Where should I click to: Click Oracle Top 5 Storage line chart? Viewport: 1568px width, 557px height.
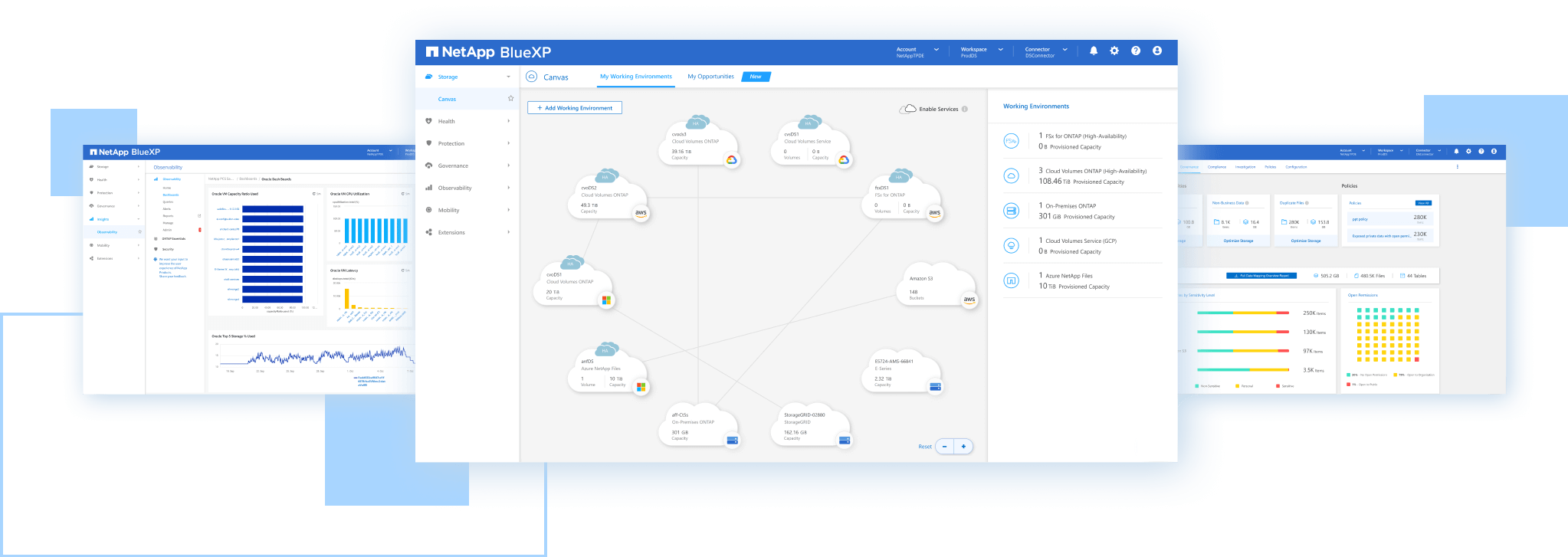314,356
